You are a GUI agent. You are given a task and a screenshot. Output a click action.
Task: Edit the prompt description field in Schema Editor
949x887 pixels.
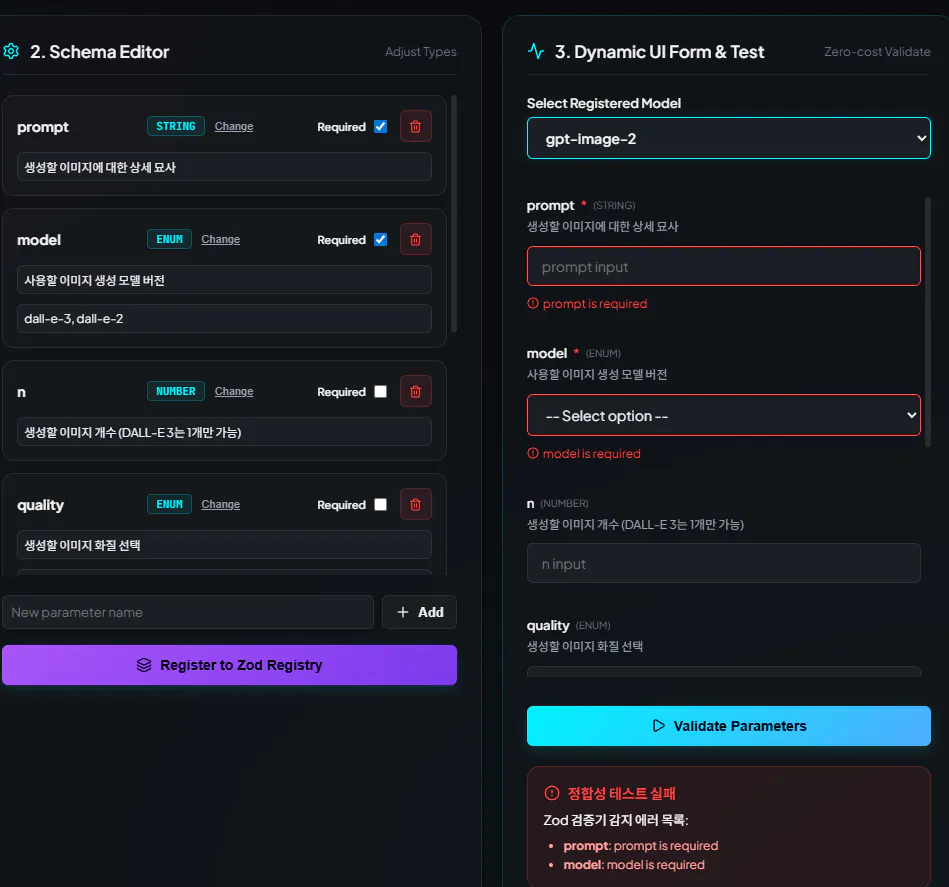(x=224, y=167)
